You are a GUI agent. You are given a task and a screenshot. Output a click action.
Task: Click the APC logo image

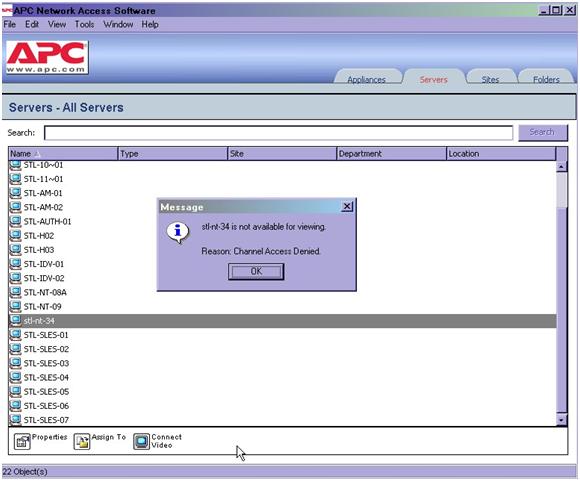pos(47,57)
